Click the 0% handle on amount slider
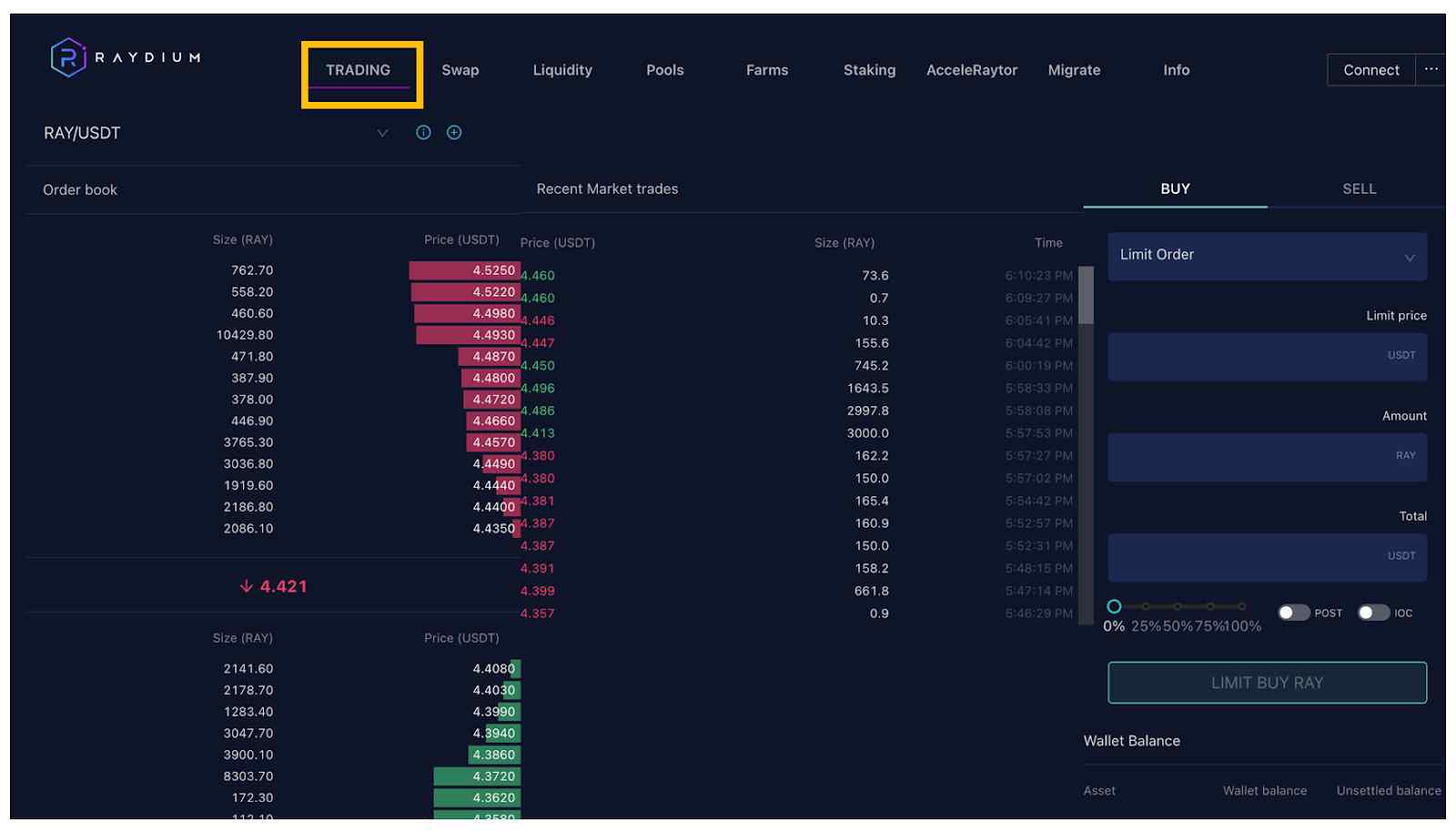Screen dimensions: 1456x832 tap(1114, 606)
